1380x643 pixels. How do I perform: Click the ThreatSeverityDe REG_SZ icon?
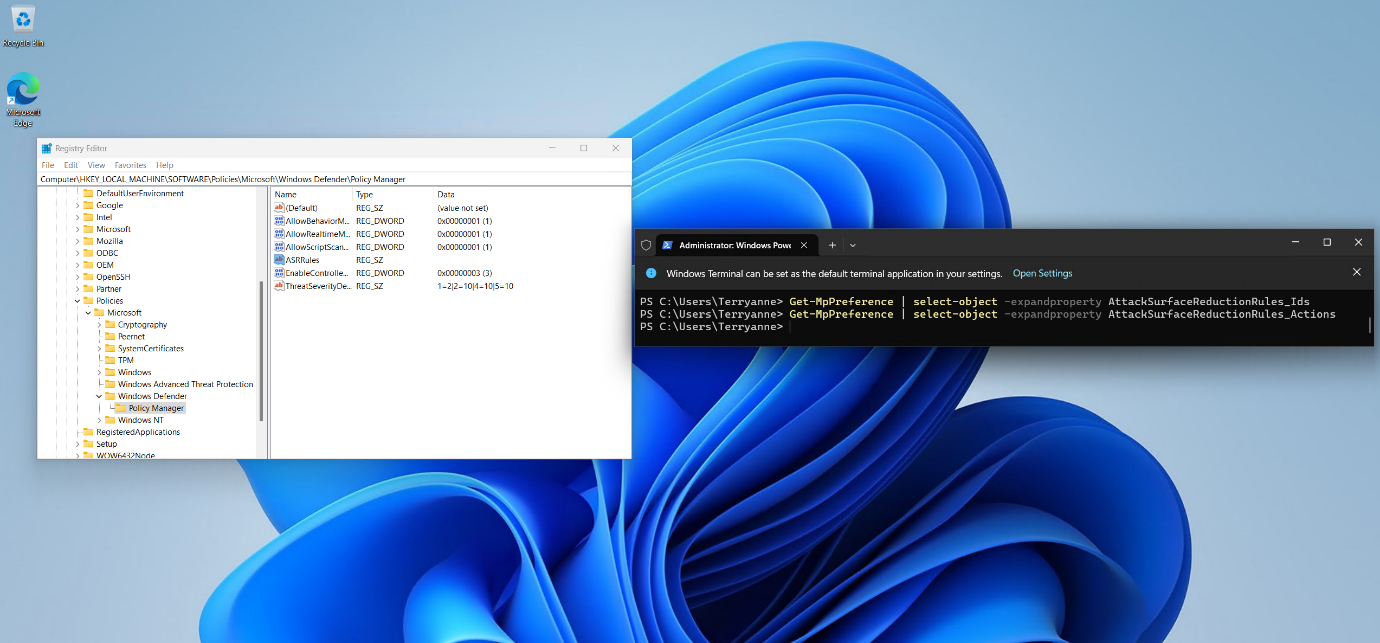click(x=281, y=285)
